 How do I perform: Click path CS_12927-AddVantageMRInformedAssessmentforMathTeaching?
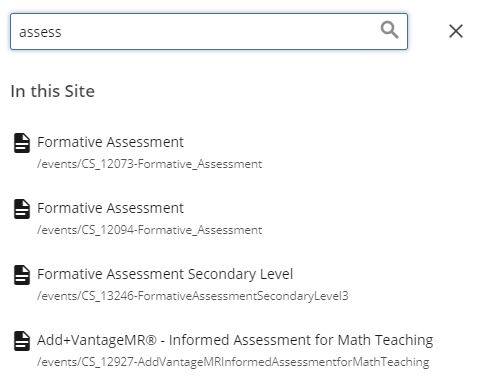click(233, 362)
